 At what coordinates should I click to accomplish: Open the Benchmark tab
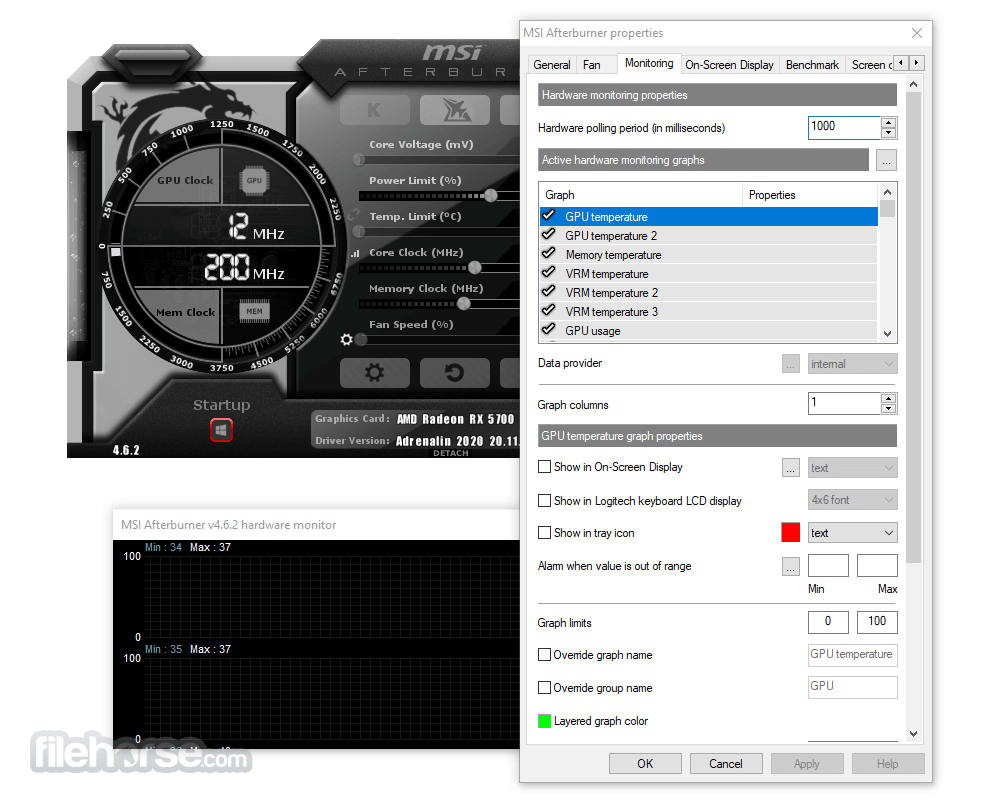pyautogui.click(x=812, y=64)
